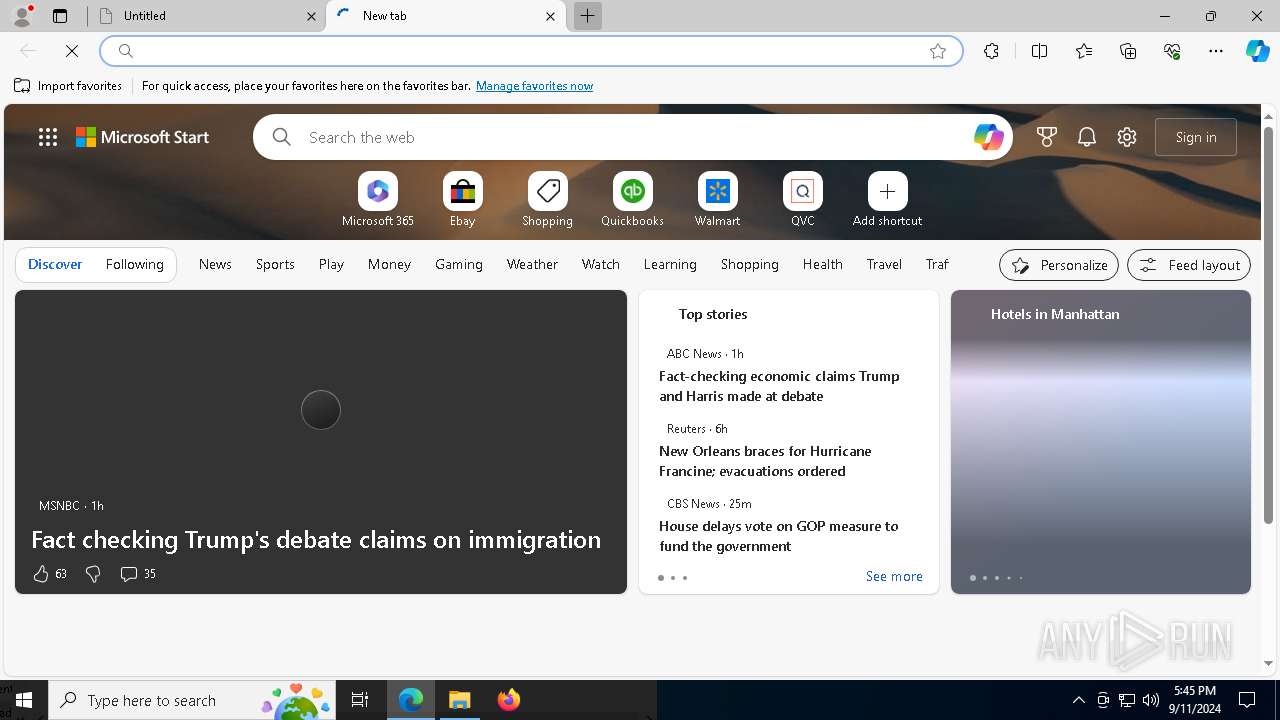Open a new tab with plus button

click(x=588, y=16)
